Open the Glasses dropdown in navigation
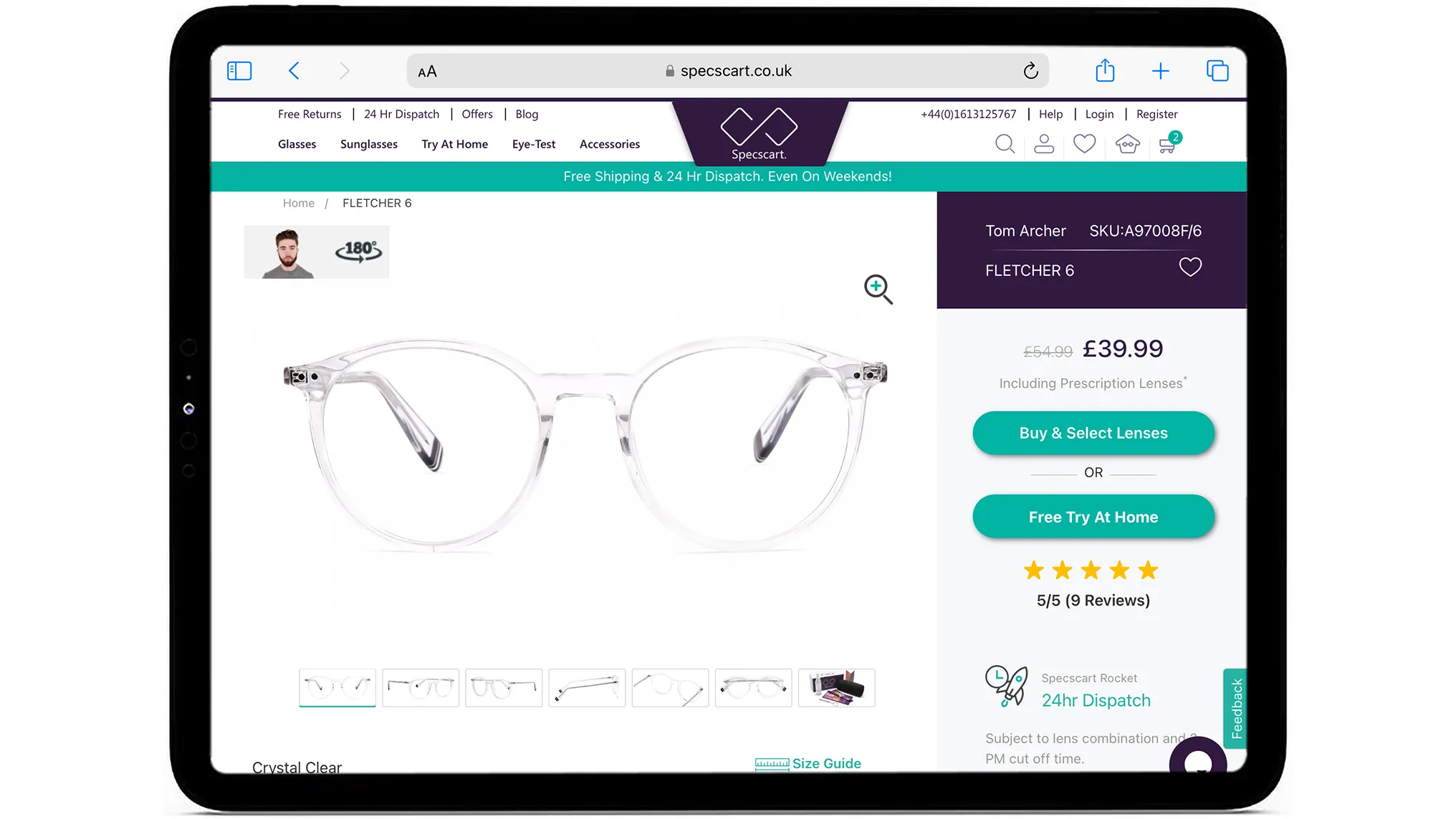The height and width of the screenshot is (819, 1456). pos(297,144)
